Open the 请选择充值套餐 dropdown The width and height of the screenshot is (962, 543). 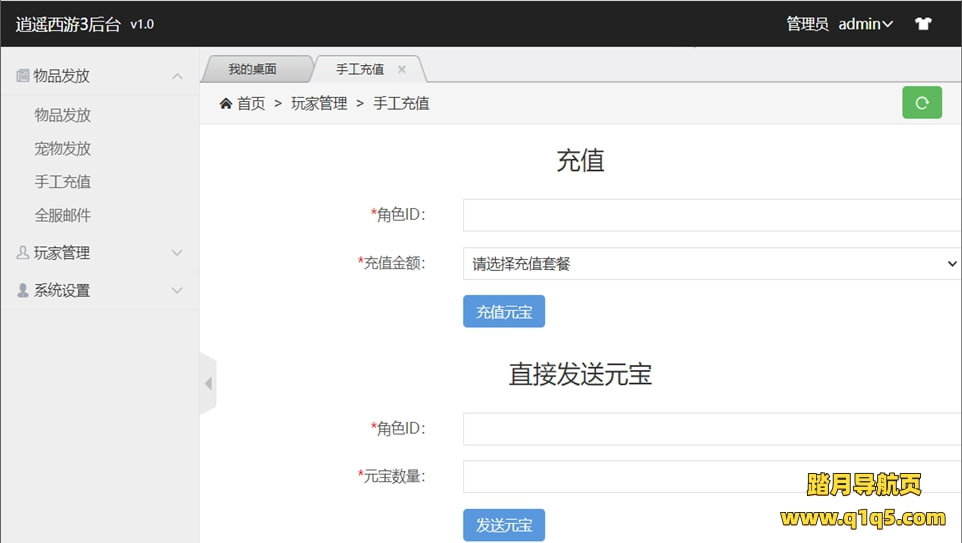pos(711,264)
